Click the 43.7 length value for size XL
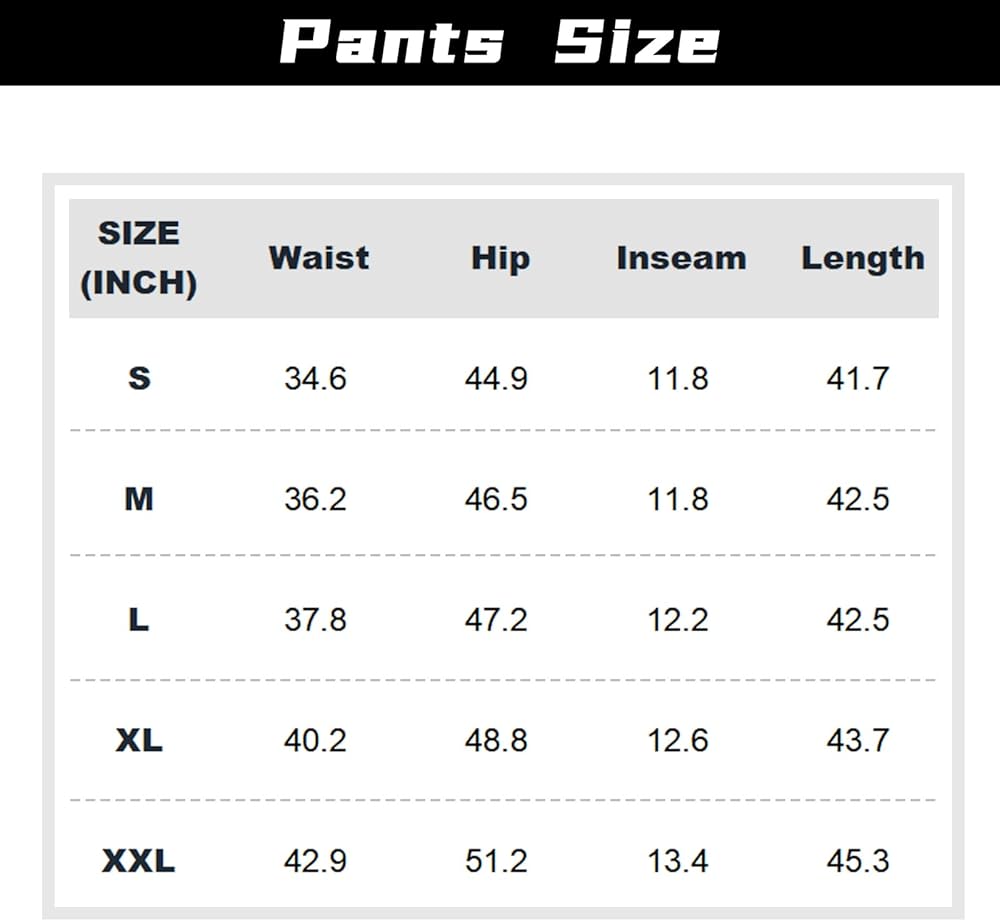The width and height of the screenshot is (1000, 921). pos(858,741)
